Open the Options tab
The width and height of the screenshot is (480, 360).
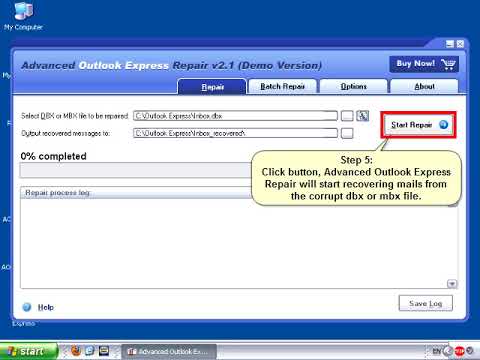(353, 87)
